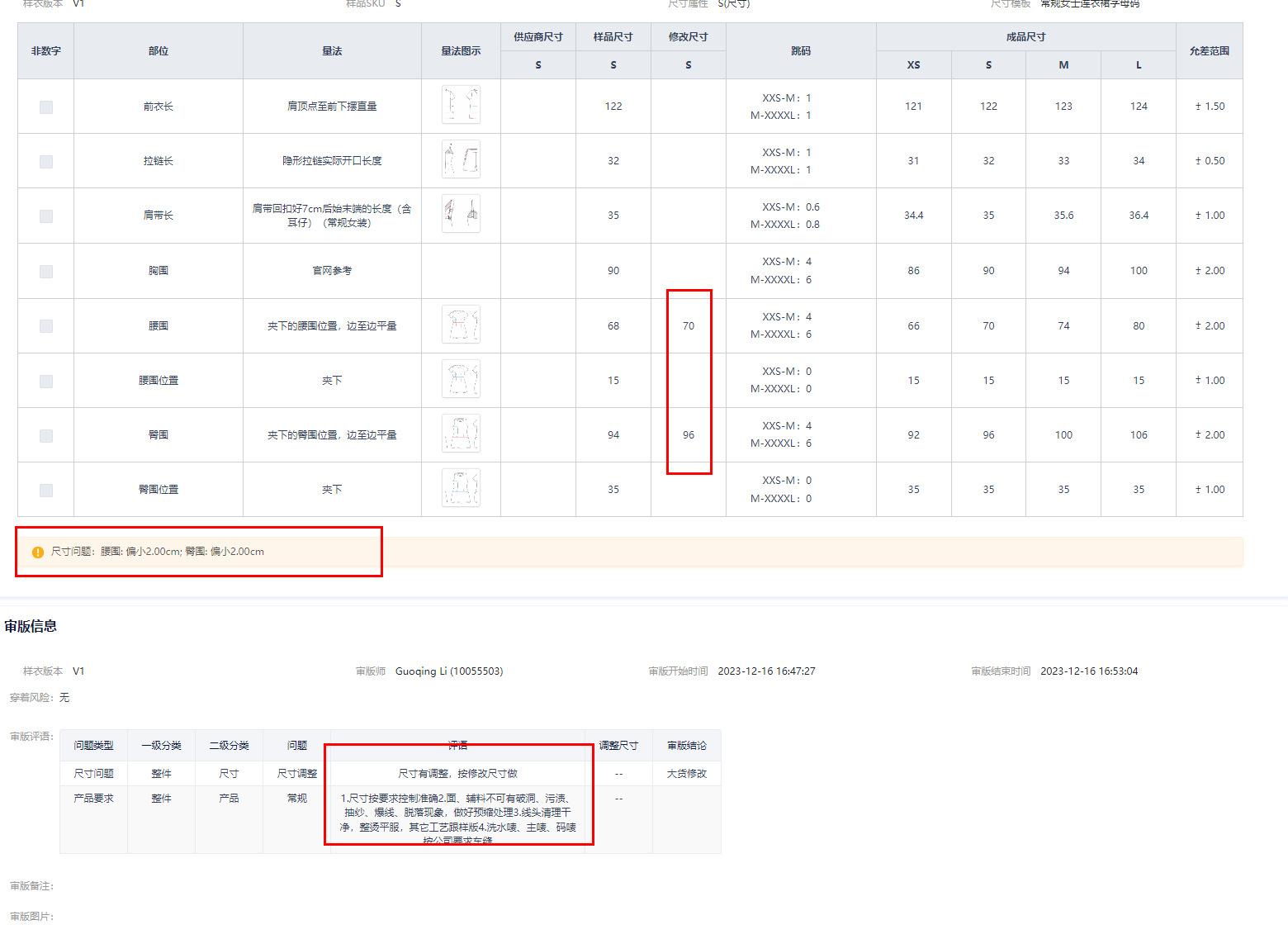Open 拉链长 measurement diagram thumbnail
Screen dimensions: 1288x939
[x=461, y=159]
